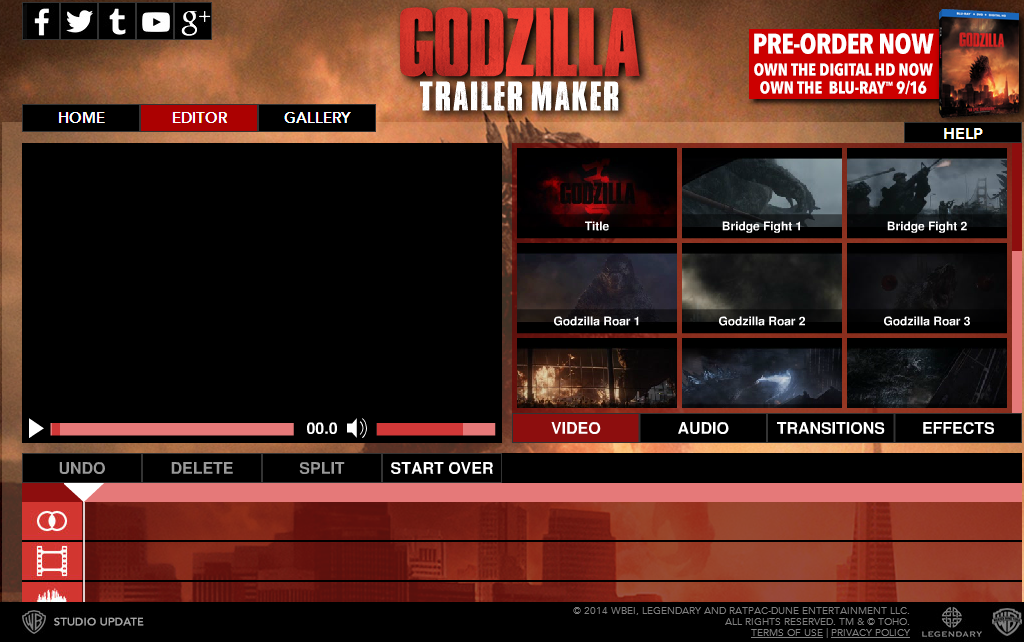Image resolution: width=1024 pixels, height=642 pixels.
Task: Open the GALLERY tab
Action: tap(317, 118)
